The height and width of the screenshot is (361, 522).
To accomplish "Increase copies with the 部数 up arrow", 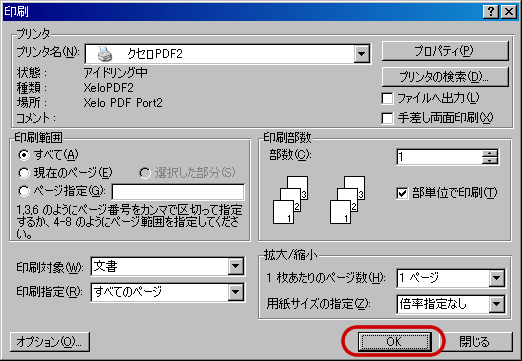I will 490,153.
